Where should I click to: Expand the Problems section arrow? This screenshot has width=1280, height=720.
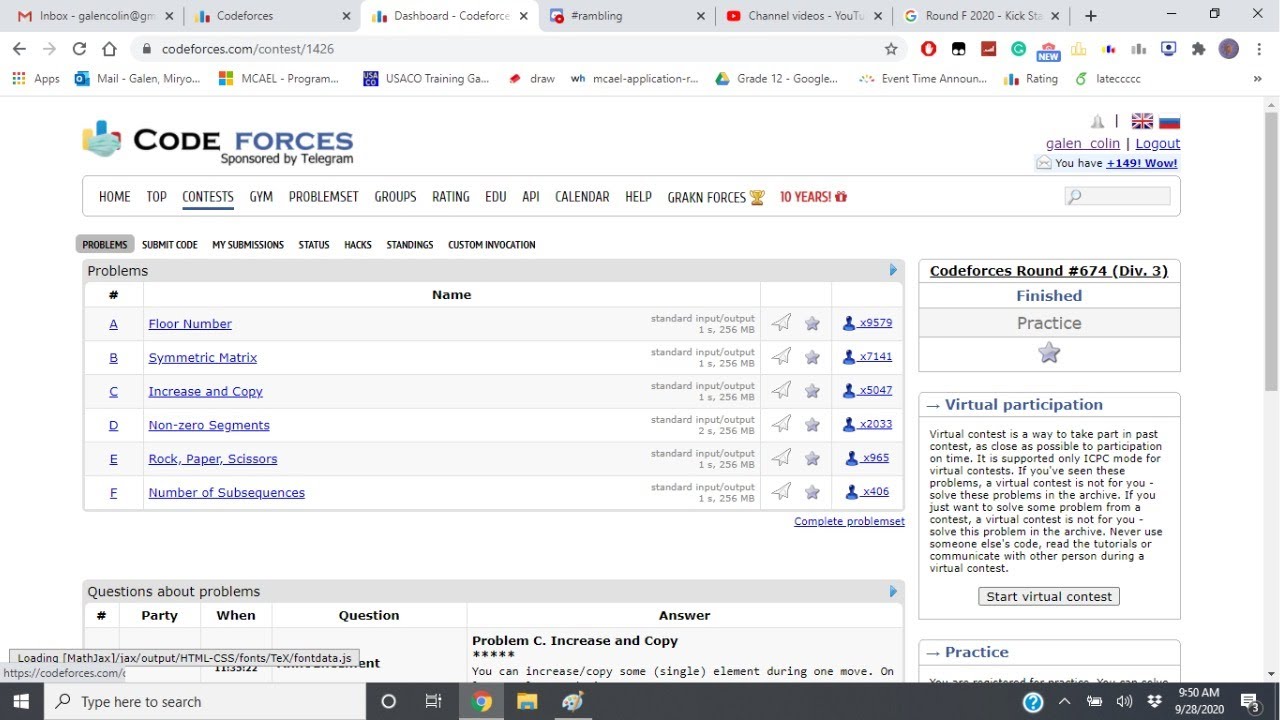click(x=893, y=270)
